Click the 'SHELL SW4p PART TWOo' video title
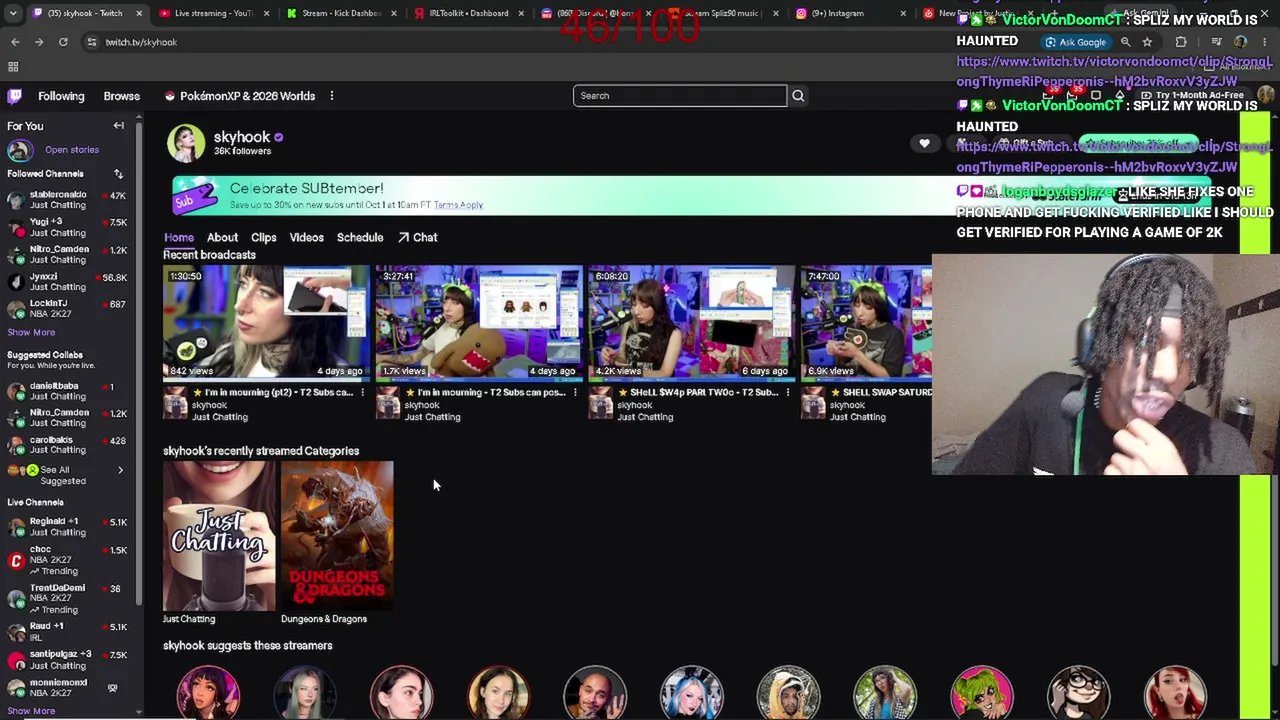Image resolution: width=1280 pixels, height=720 pixels. (704, 393)
